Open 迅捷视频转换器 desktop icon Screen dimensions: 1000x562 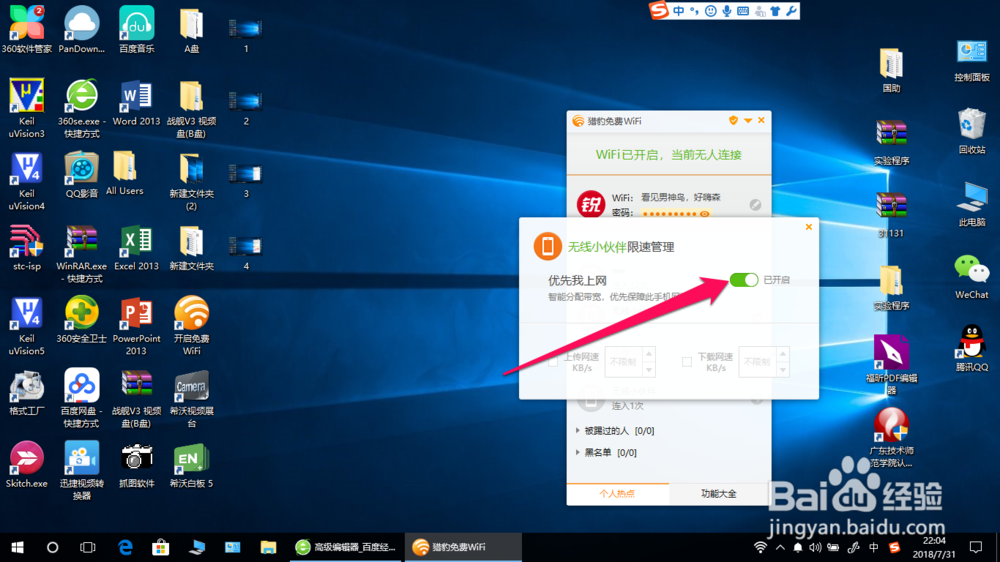(82, 471)
